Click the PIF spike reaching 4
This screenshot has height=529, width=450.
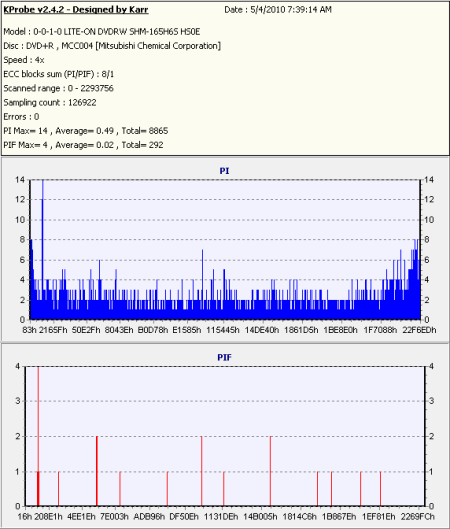coord(38,436)
